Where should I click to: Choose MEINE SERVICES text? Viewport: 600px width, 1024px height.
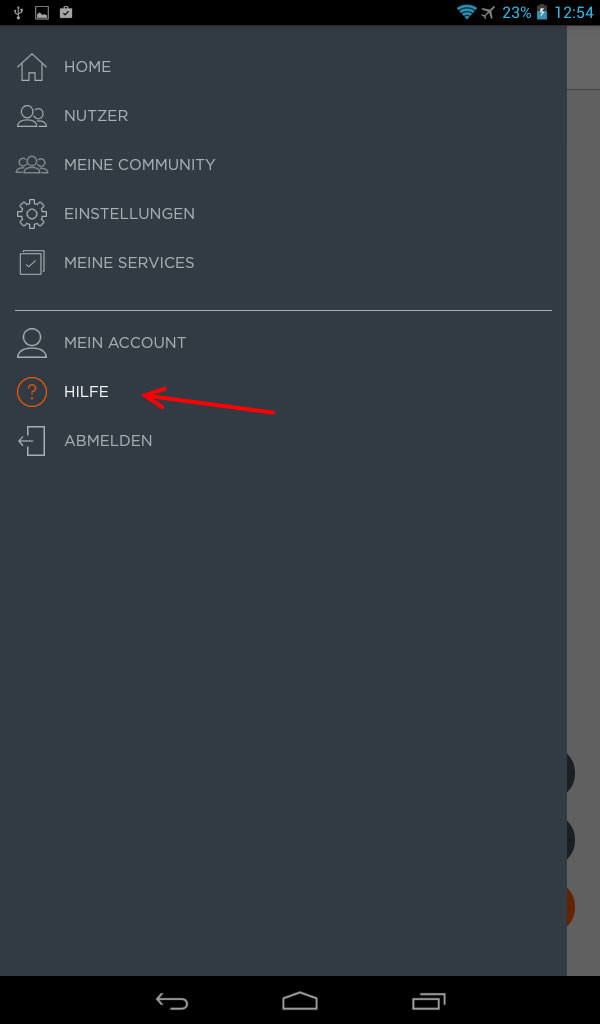click(129, 263)
